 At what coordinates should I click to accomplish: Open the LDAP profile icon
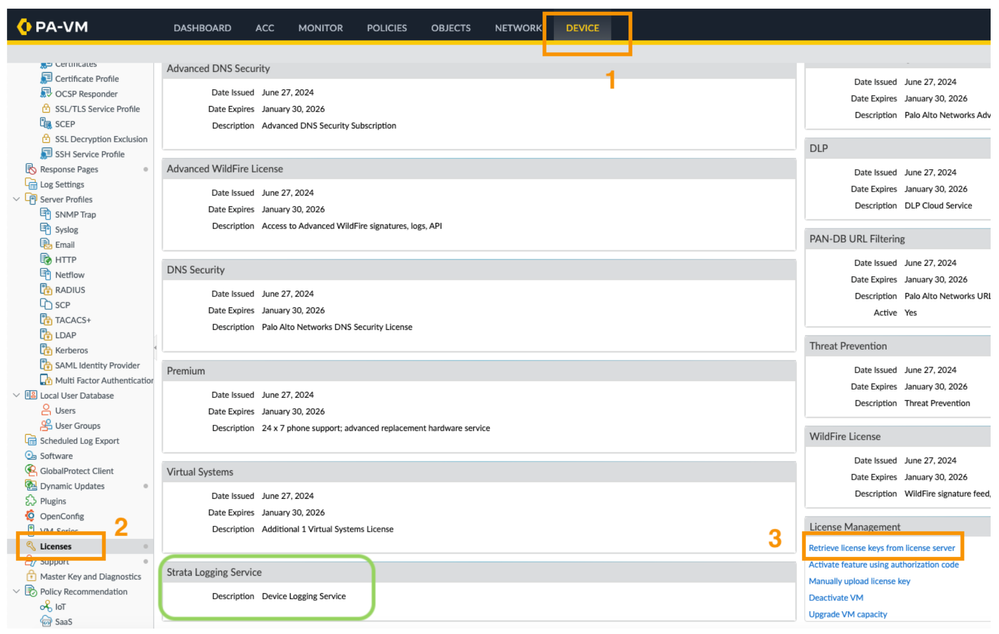pyautogui.click(x=46, y=335)
